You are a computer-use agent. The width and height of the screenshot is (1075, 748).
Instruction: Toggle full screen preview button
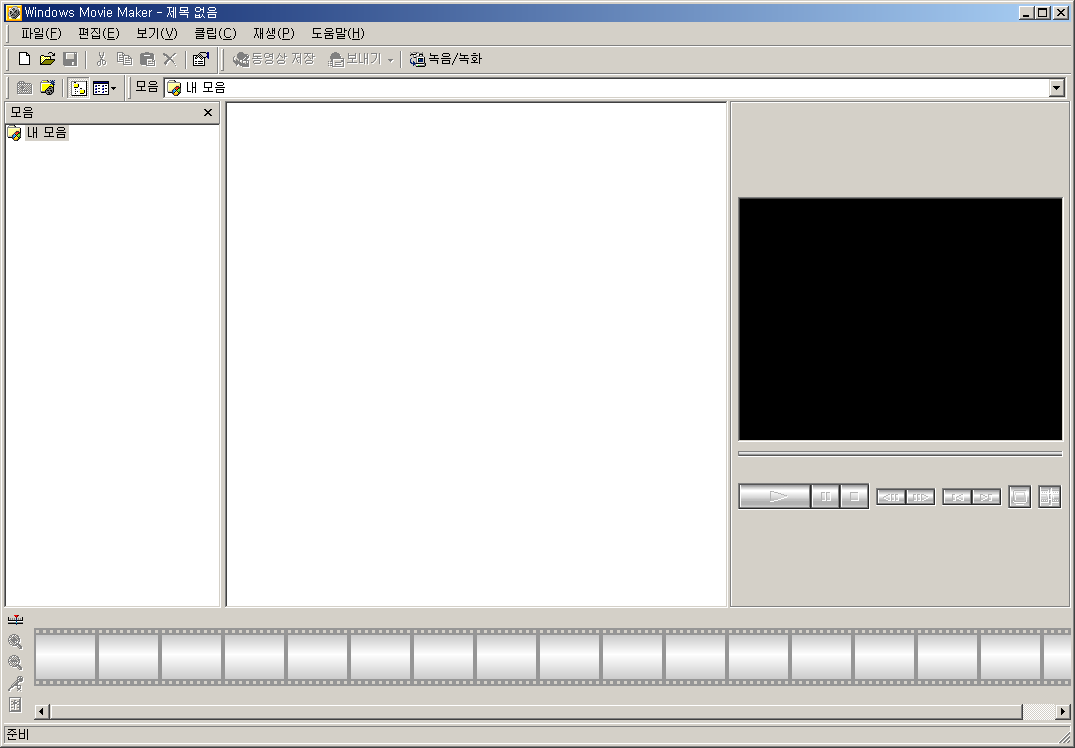[x=1019, y=496]
